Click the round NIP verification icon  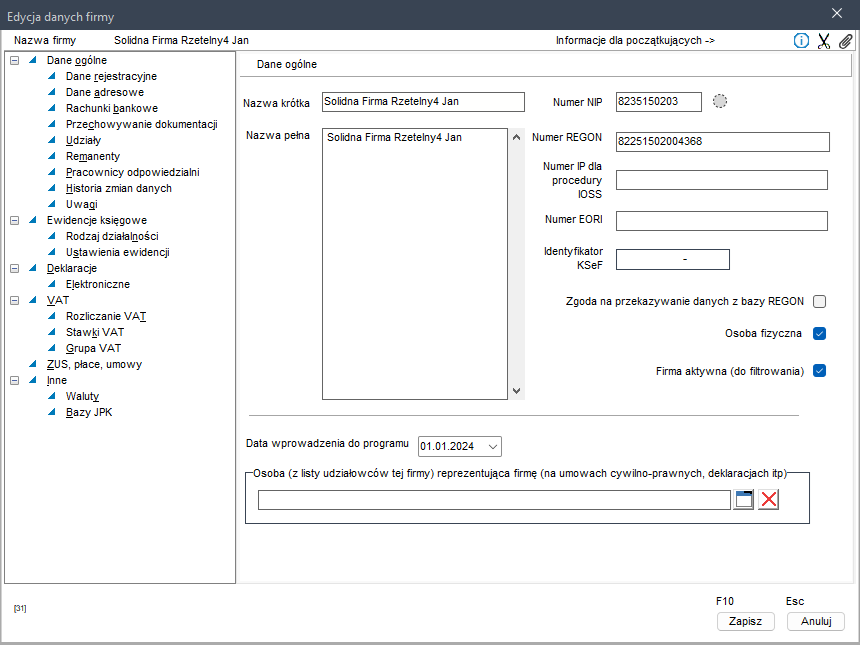pyautogui.click(x=720, y=101)
